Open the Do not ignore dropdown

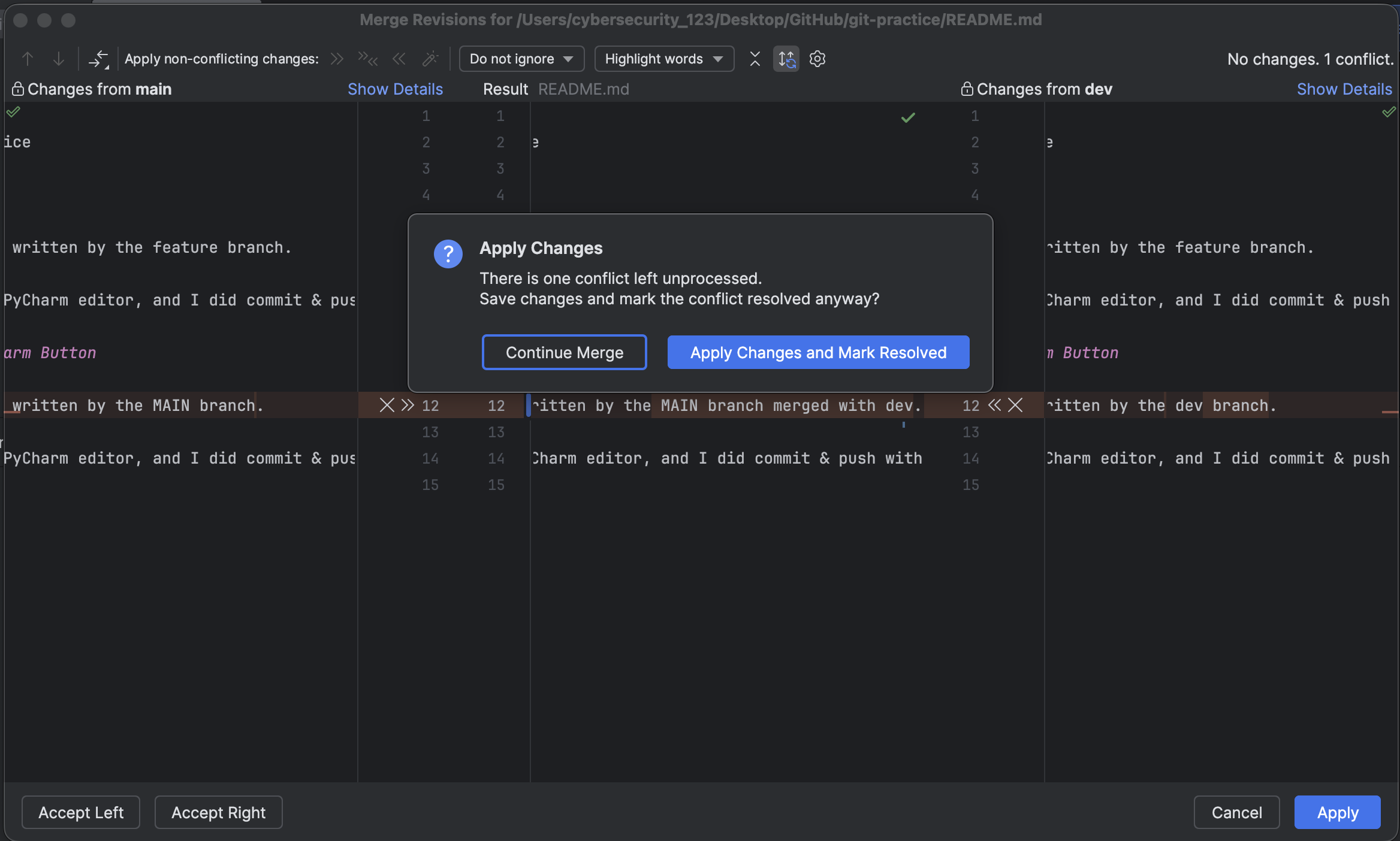pos(521,59)
